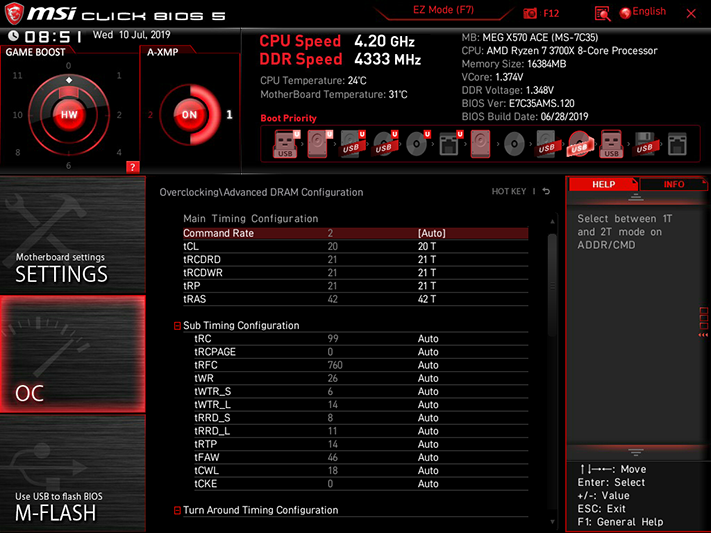
Task: Click the scrollbar up arrow in timing list
Action: click(x=552, y=221)
